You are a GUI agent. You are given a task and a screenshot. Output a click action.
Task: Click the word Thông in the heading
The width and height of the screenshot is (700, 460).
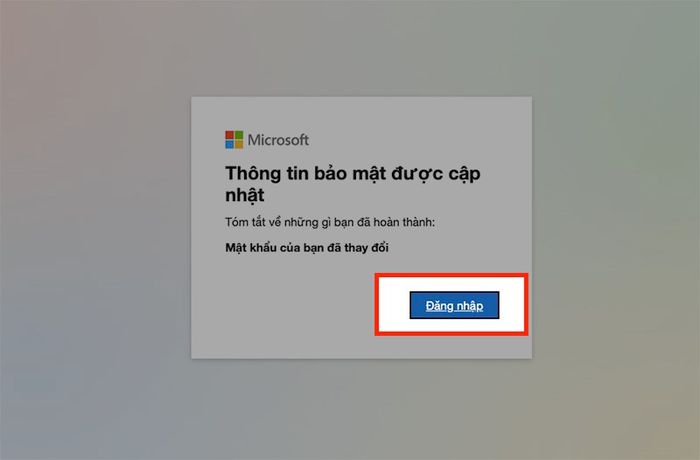[x=253, y=174]
